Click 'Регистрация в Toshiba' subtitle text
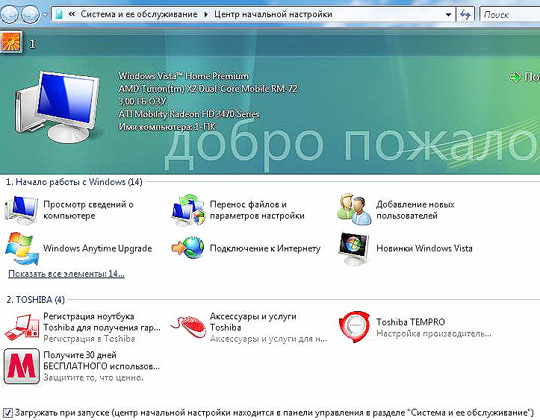Viewport: 540px width, 420px height. (x=89, y=339)
